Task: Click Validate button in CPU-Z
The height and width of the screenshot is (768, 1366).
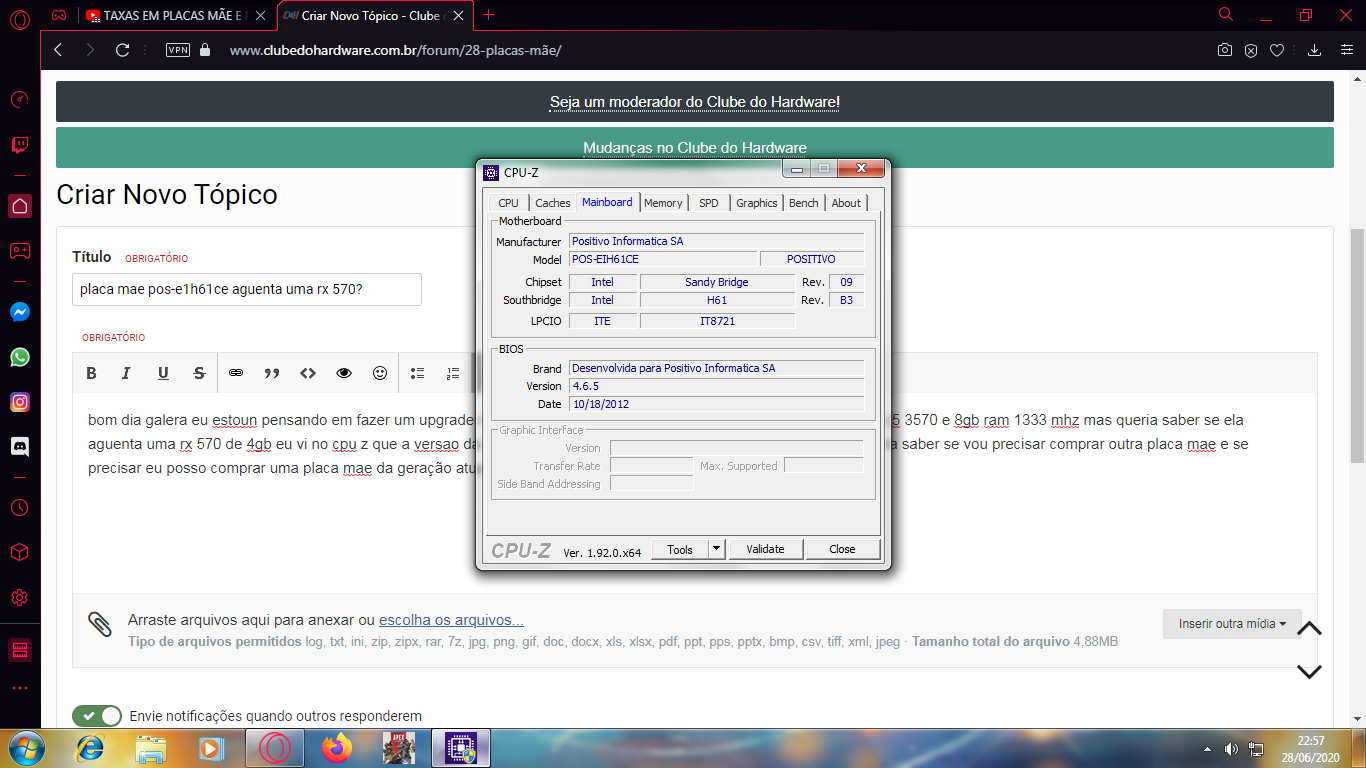Action: [766, 549]
